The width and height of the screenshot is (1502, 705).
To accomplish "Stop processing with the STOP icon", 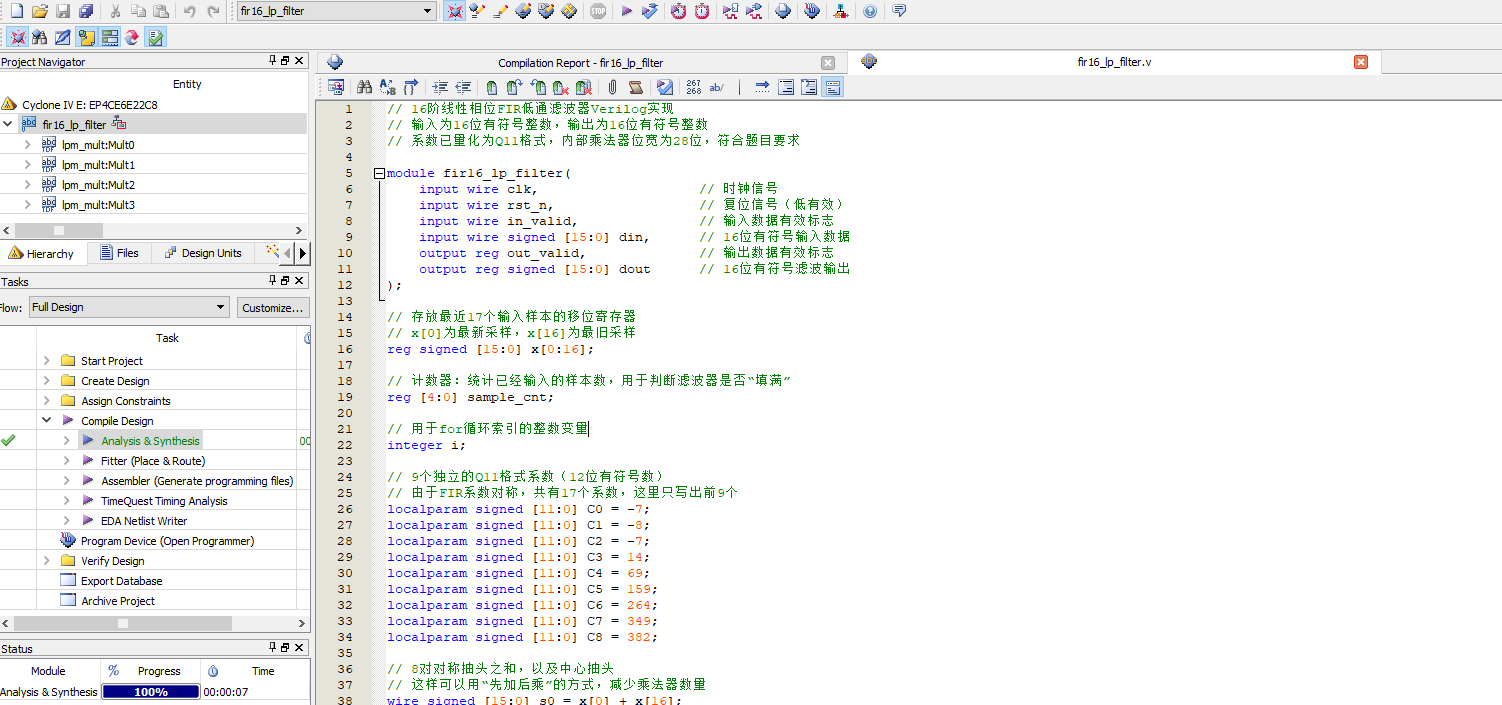I will click(x=598, y=11).
